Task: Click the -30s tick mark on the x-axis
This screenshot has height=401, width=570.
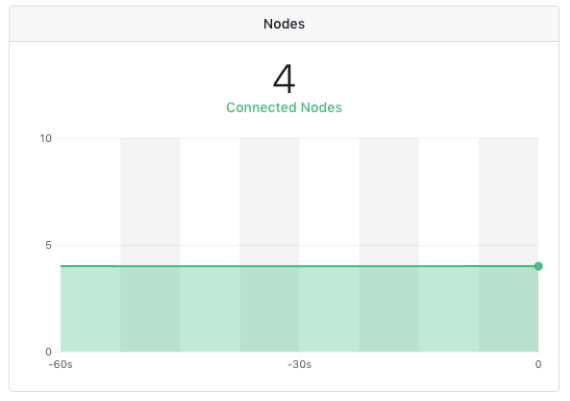Action: pyautogui.click(x=299, y=354)
